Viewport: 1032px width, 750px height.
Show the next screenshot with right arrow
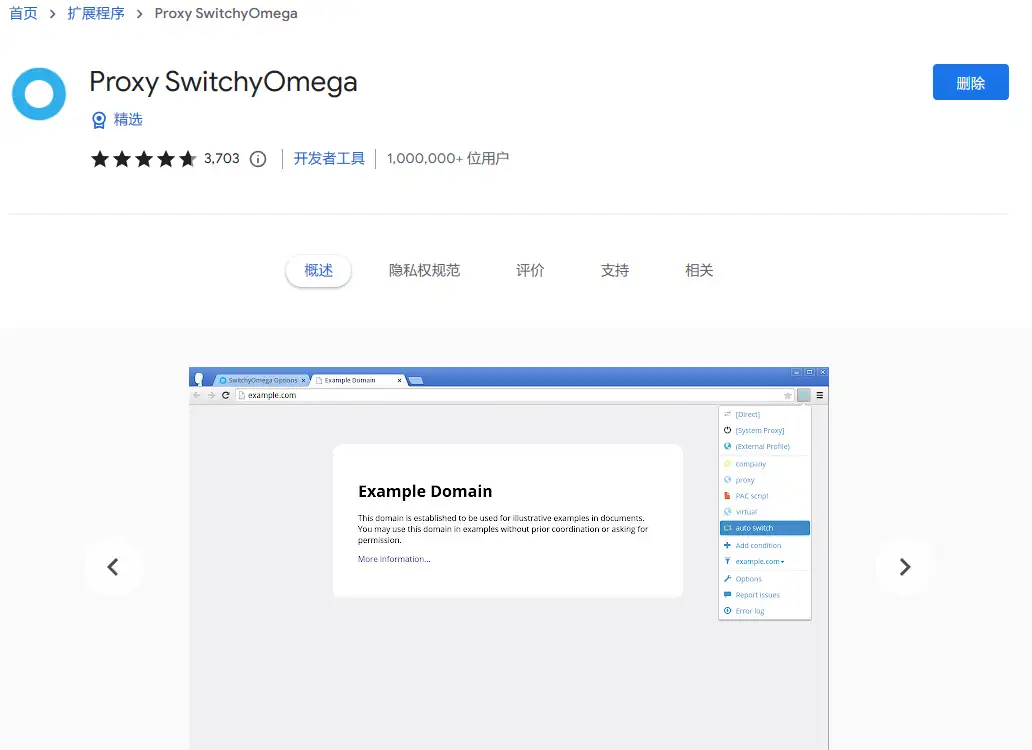(903, 567)
